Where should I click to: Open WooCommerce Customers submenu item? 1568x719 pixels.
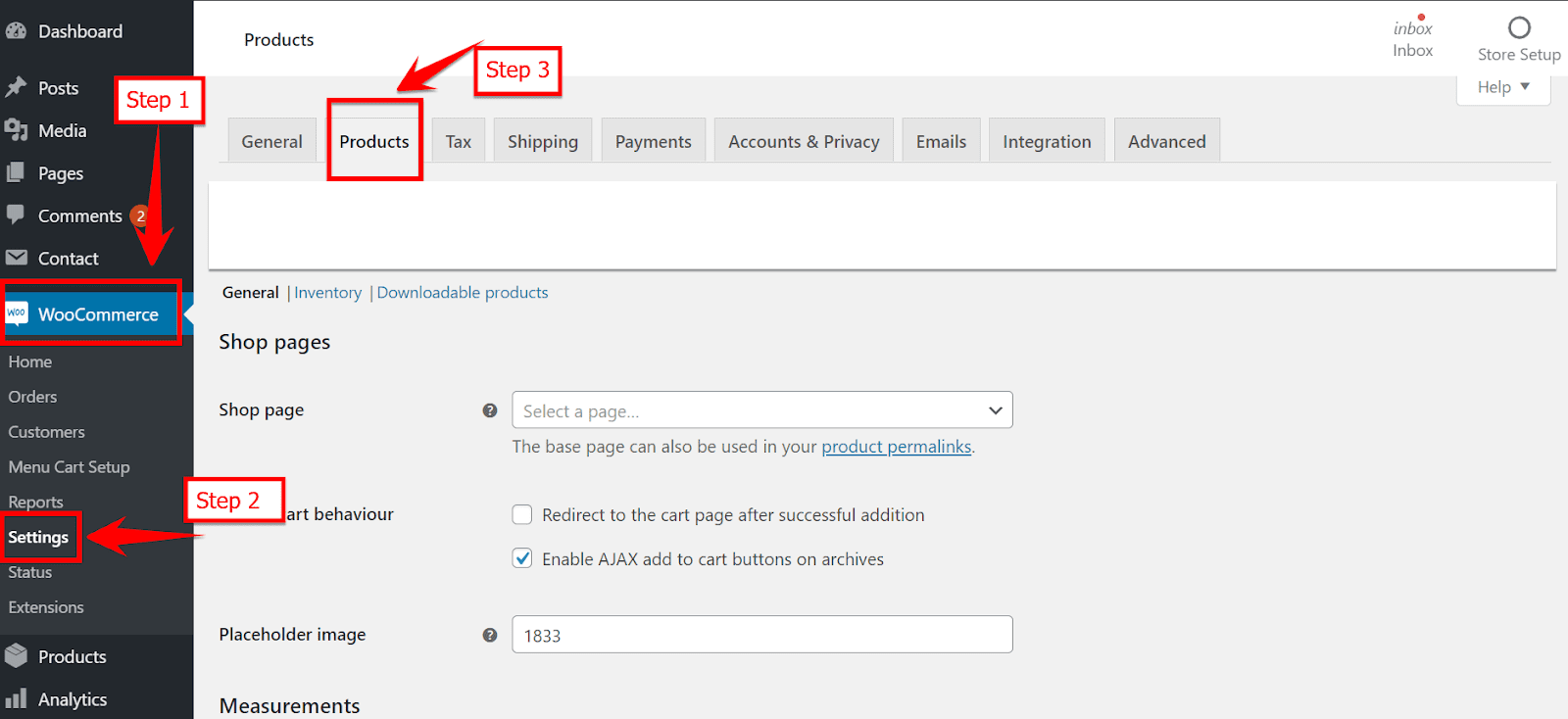(x=46, y=432)
